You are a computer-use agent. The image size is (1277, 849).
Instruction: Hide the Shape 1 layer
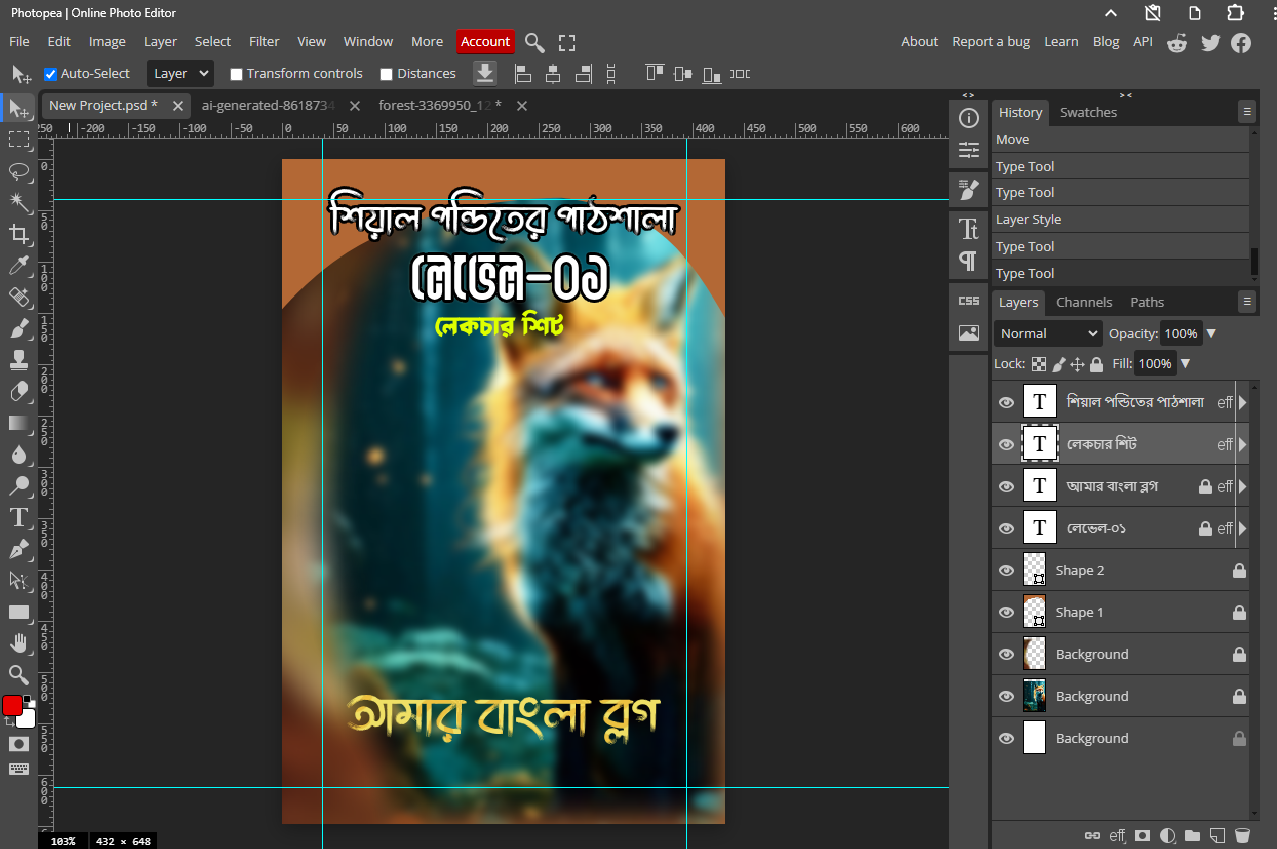coord(1006,613)
